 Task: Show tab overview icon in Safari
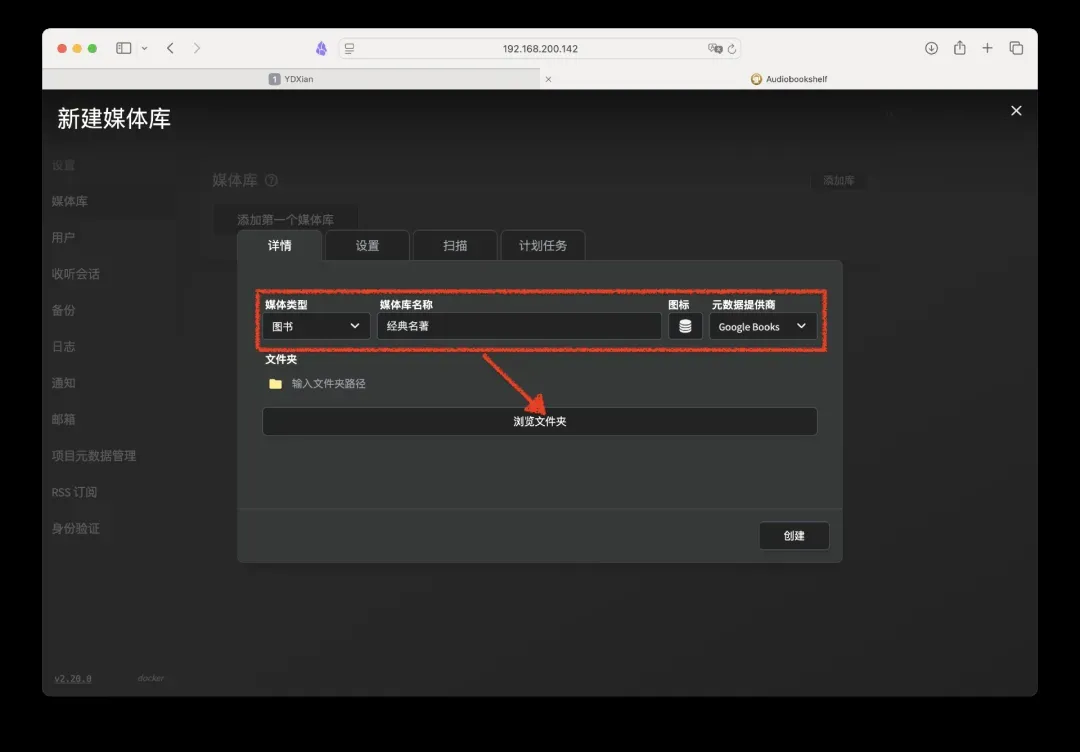1016,48
